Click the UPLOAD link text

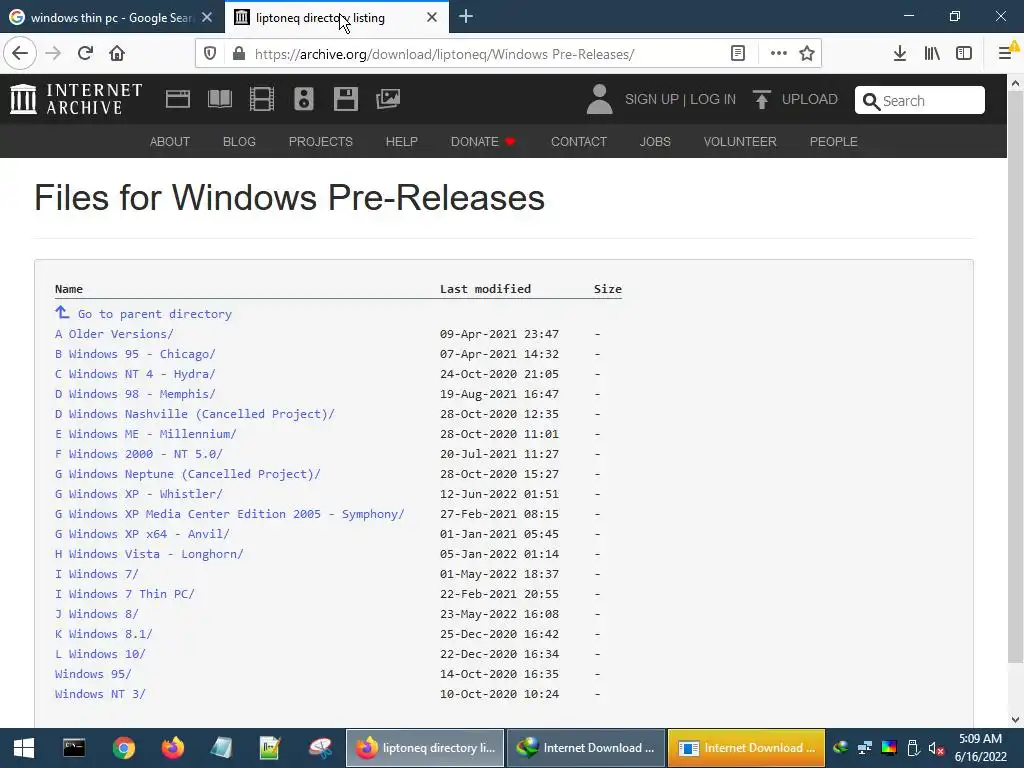tap(809, 99)
